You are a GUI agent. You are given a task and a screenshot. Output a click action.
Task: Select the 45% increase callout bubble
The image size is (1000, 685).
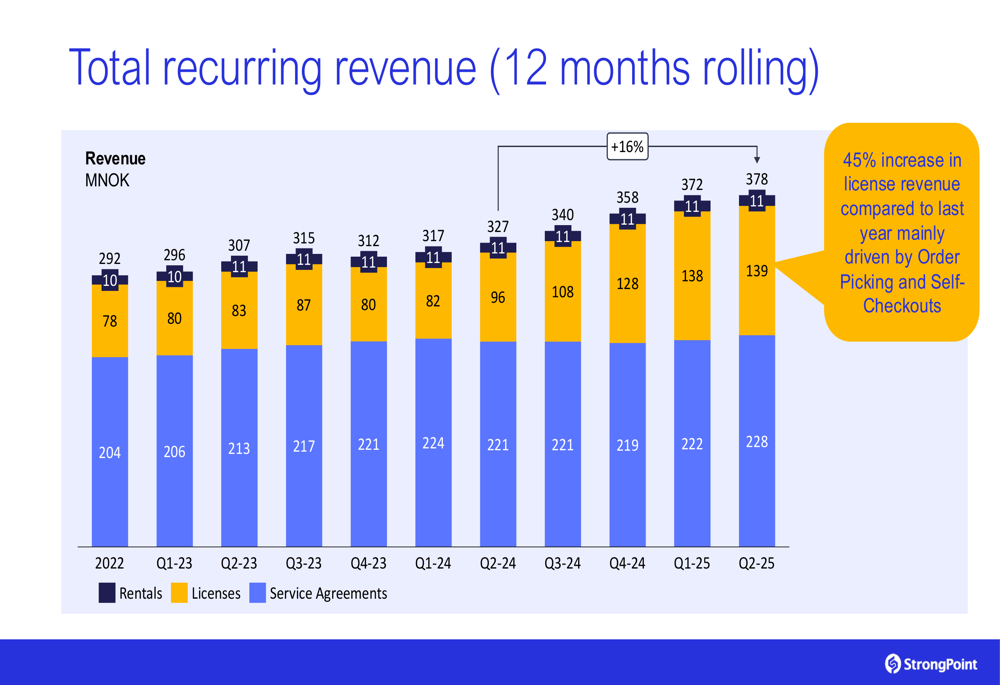pos(900,232)
